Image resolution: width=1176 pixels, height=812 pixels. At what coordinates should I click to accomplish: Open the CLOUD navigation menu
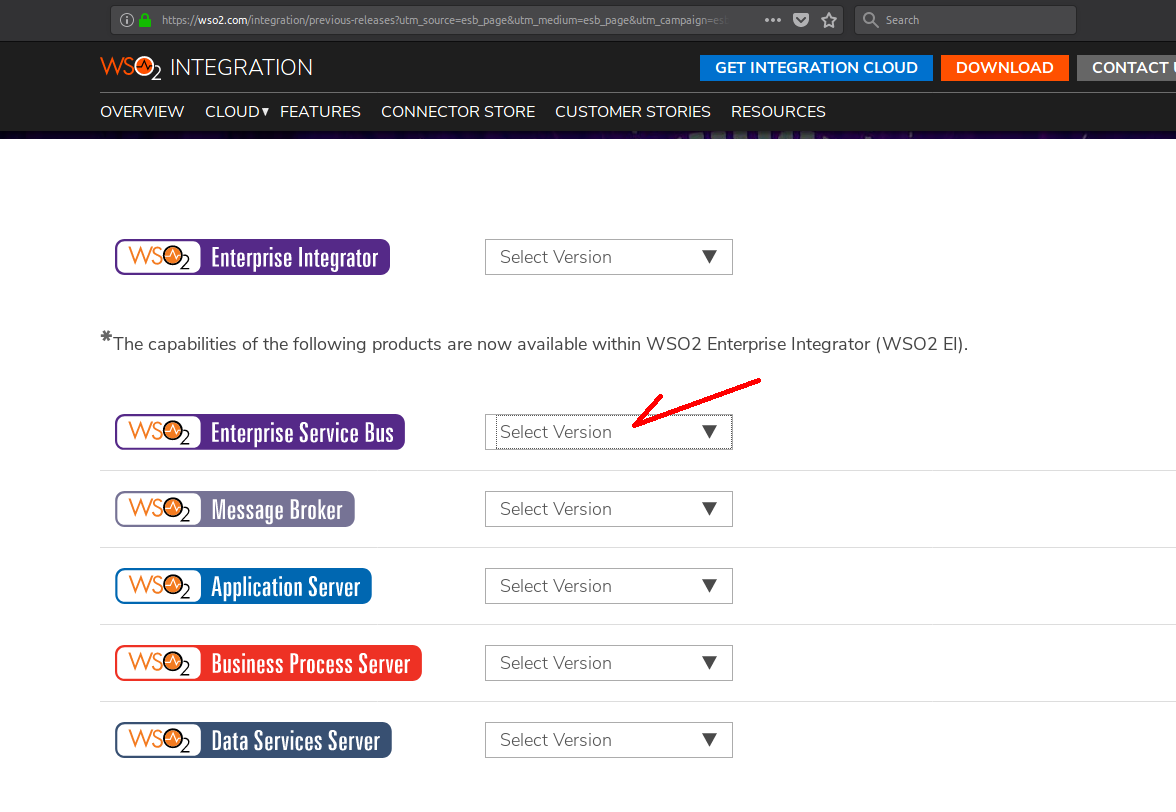click(236, 112)
